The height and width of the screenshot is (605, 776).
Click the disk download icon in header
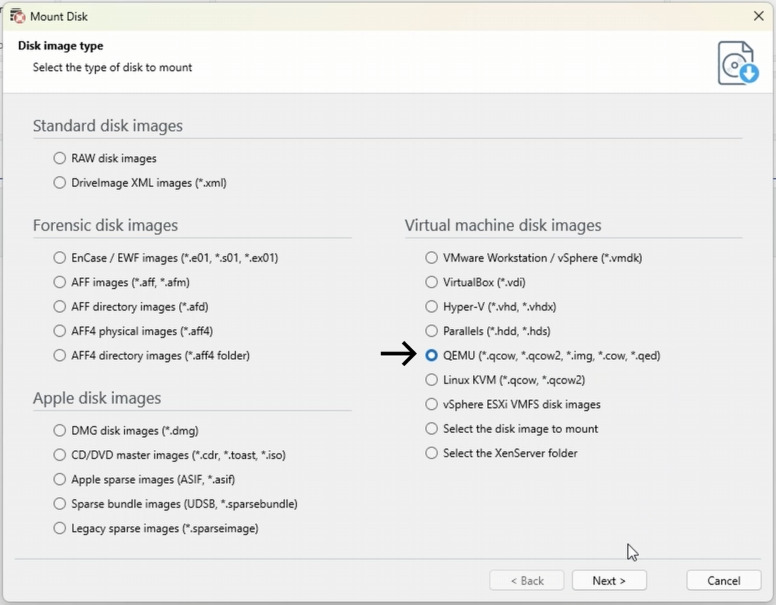pos(738,63)
